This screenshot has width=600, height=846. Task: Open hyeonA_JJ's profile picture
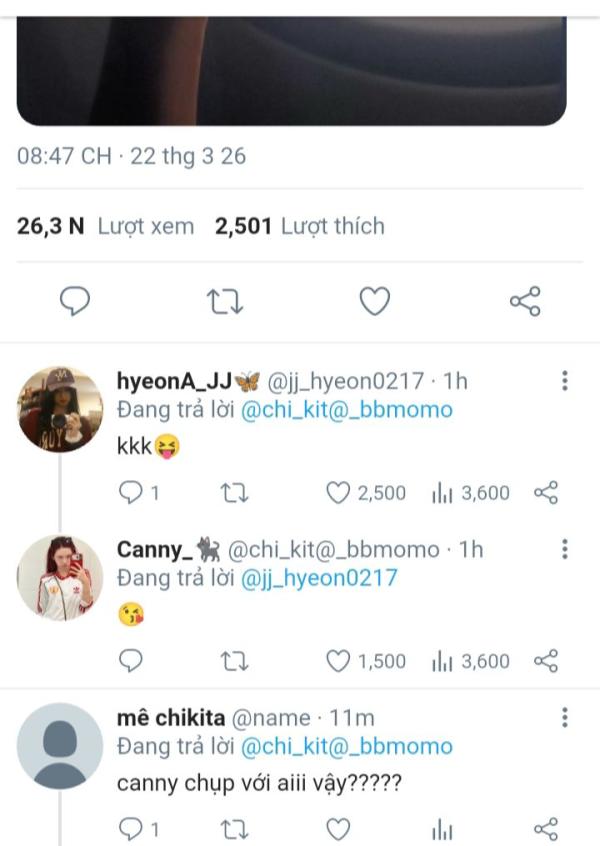(x=61, y=409)
